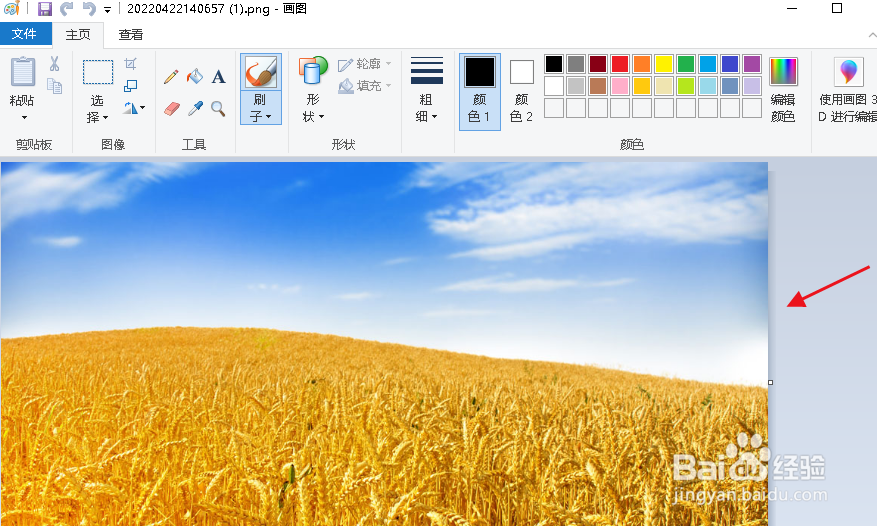Open the 轮廓 outline dropdown
Viewport: 877px width, 526px height.
365,64
